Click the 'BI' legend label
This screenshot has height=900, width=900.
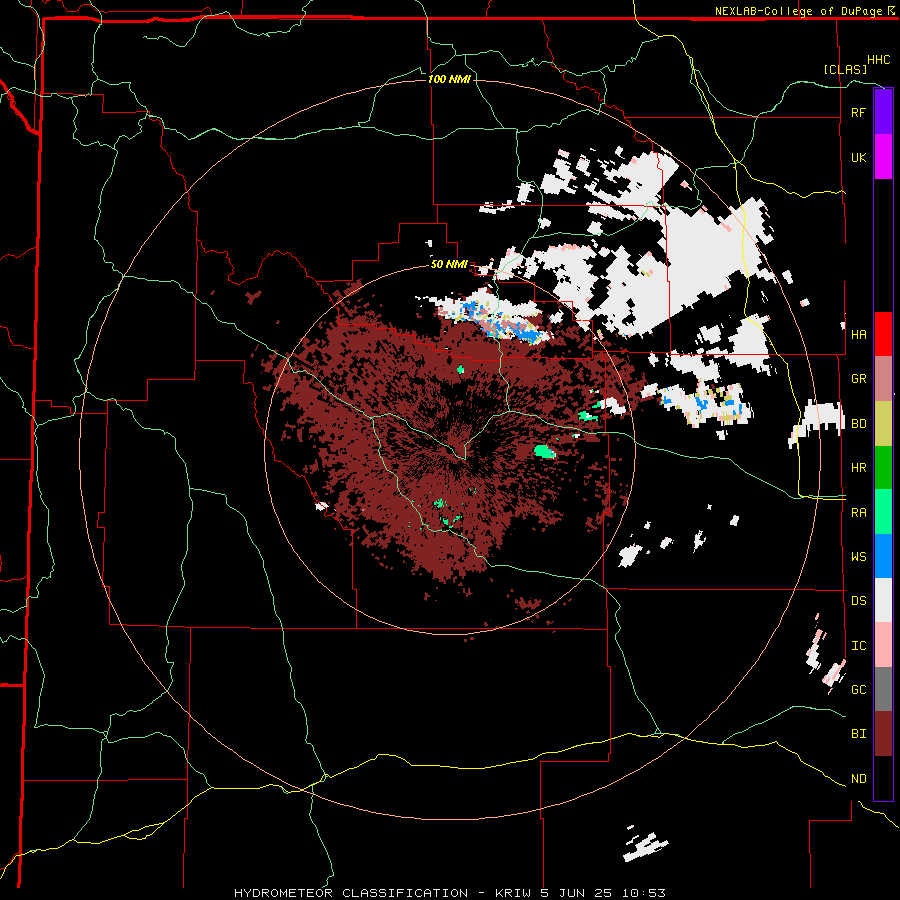(x=858, y=734)
